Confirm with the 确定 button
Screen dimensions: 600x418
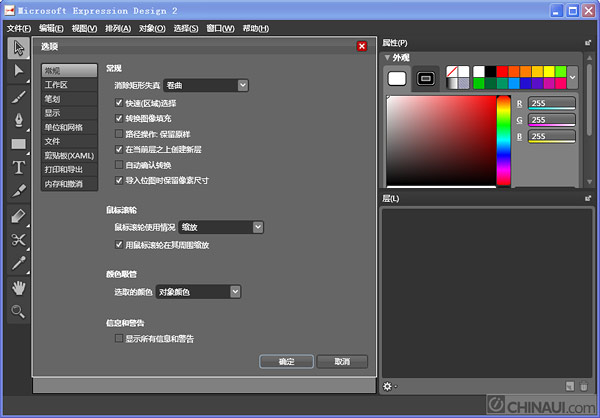[x=286, y=361]
